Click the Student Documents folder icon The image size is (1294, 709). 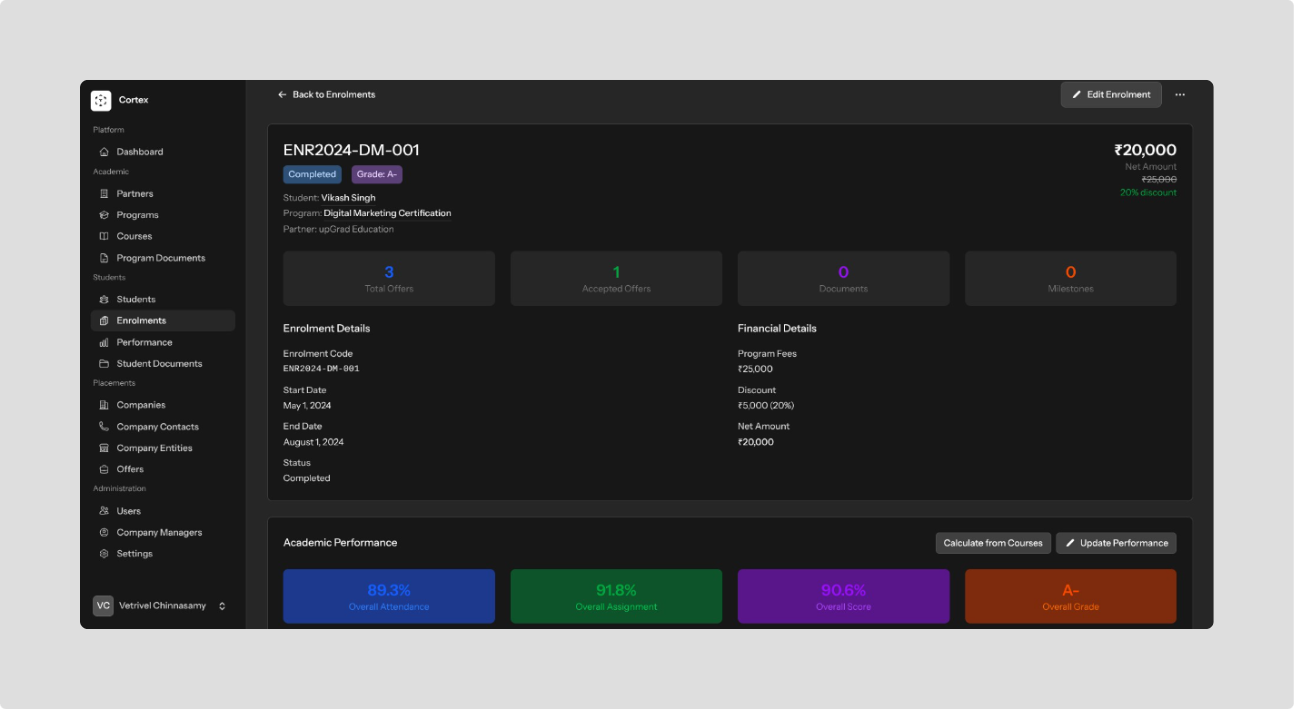pyautogui.click(x=104, y=364)
